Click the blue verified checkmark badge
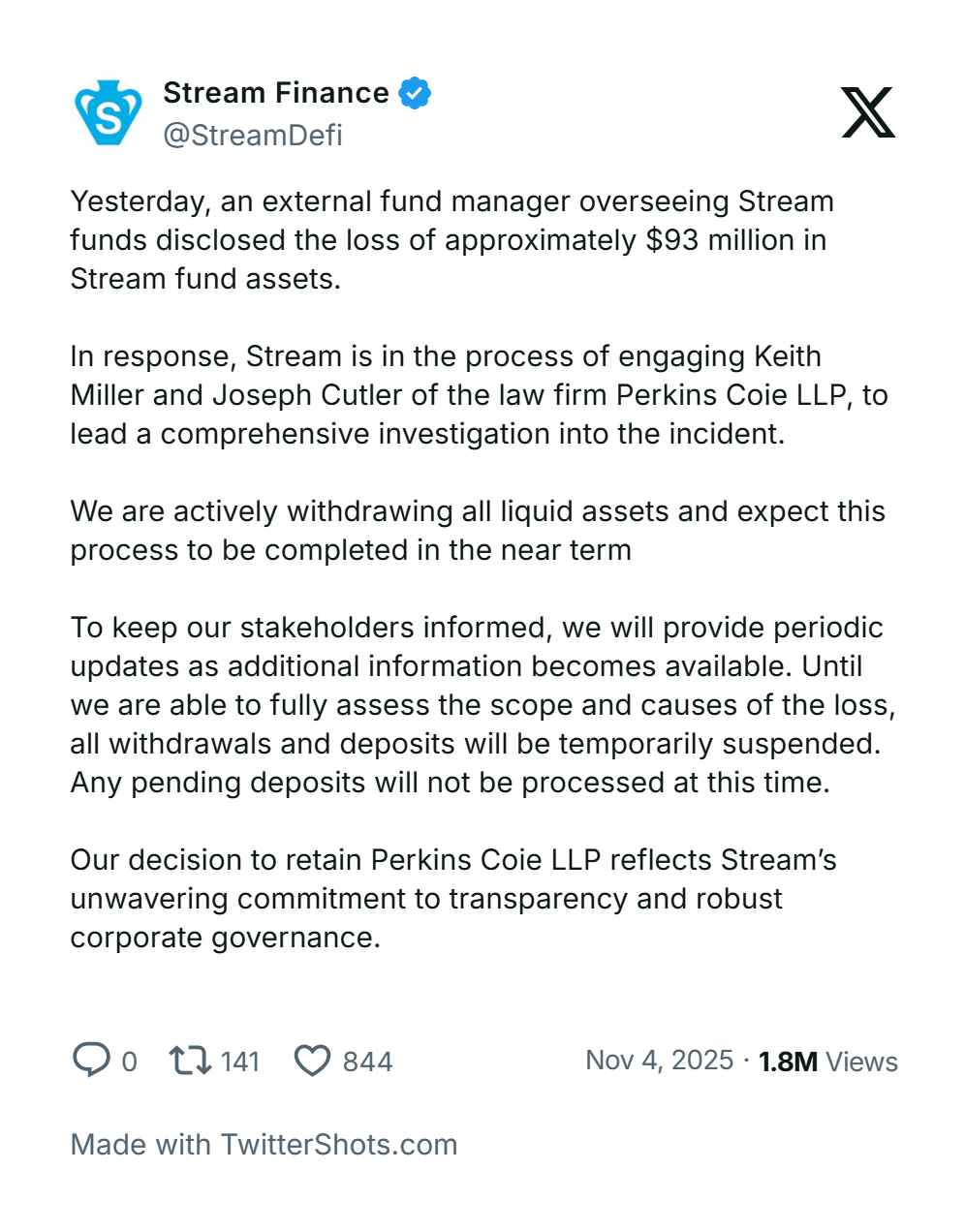The image size is (965, 1232). 415,94
